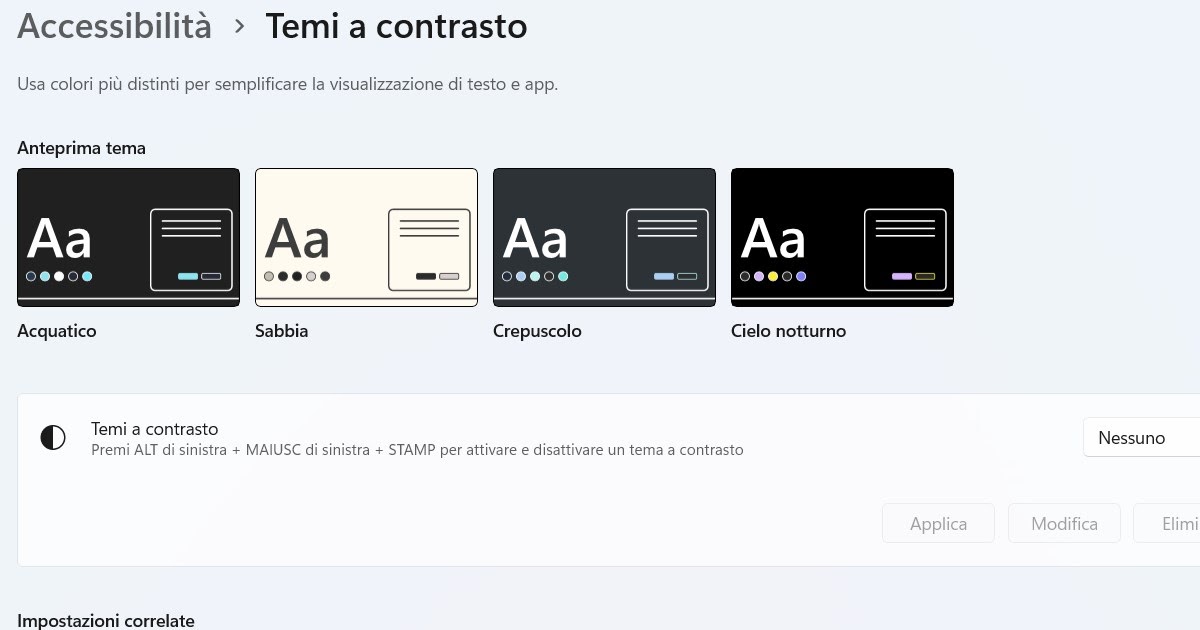Edit the theme using the Modifica button
1200x630 pixels.
pos(1064,523)
